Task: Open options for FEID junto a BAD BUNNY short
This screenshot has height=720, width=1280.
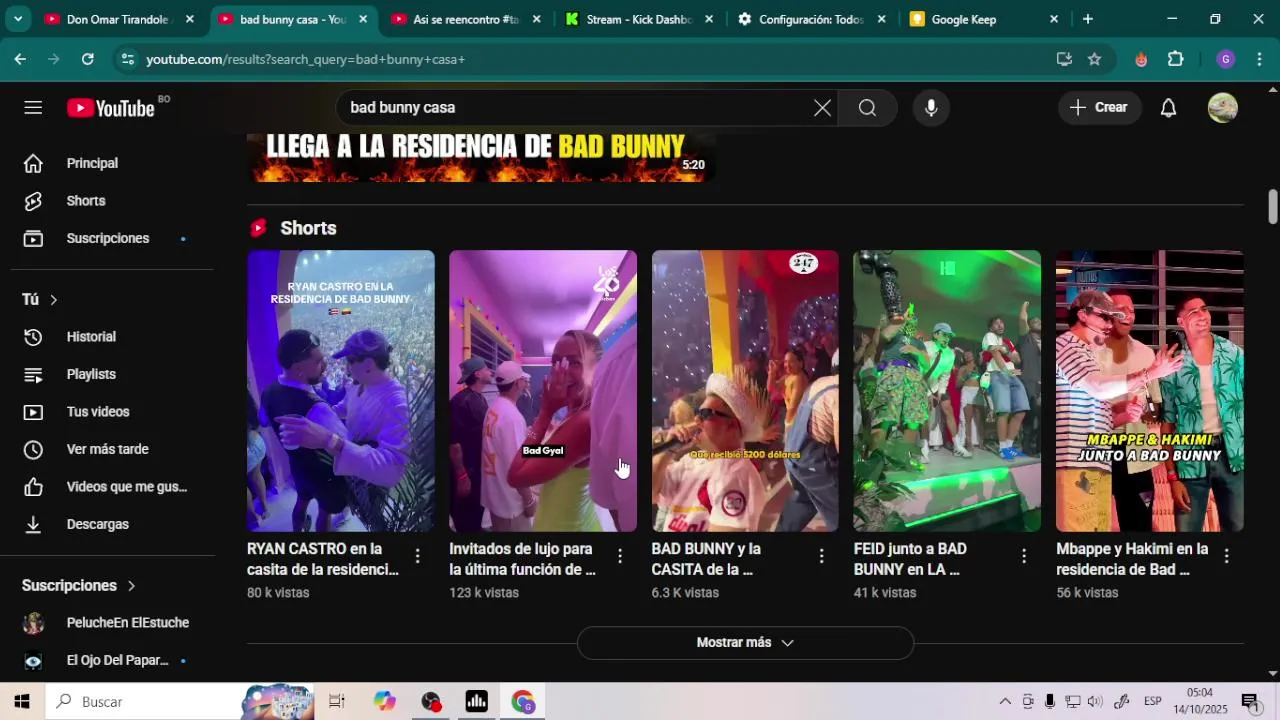Action: [x=1024, y=556]
